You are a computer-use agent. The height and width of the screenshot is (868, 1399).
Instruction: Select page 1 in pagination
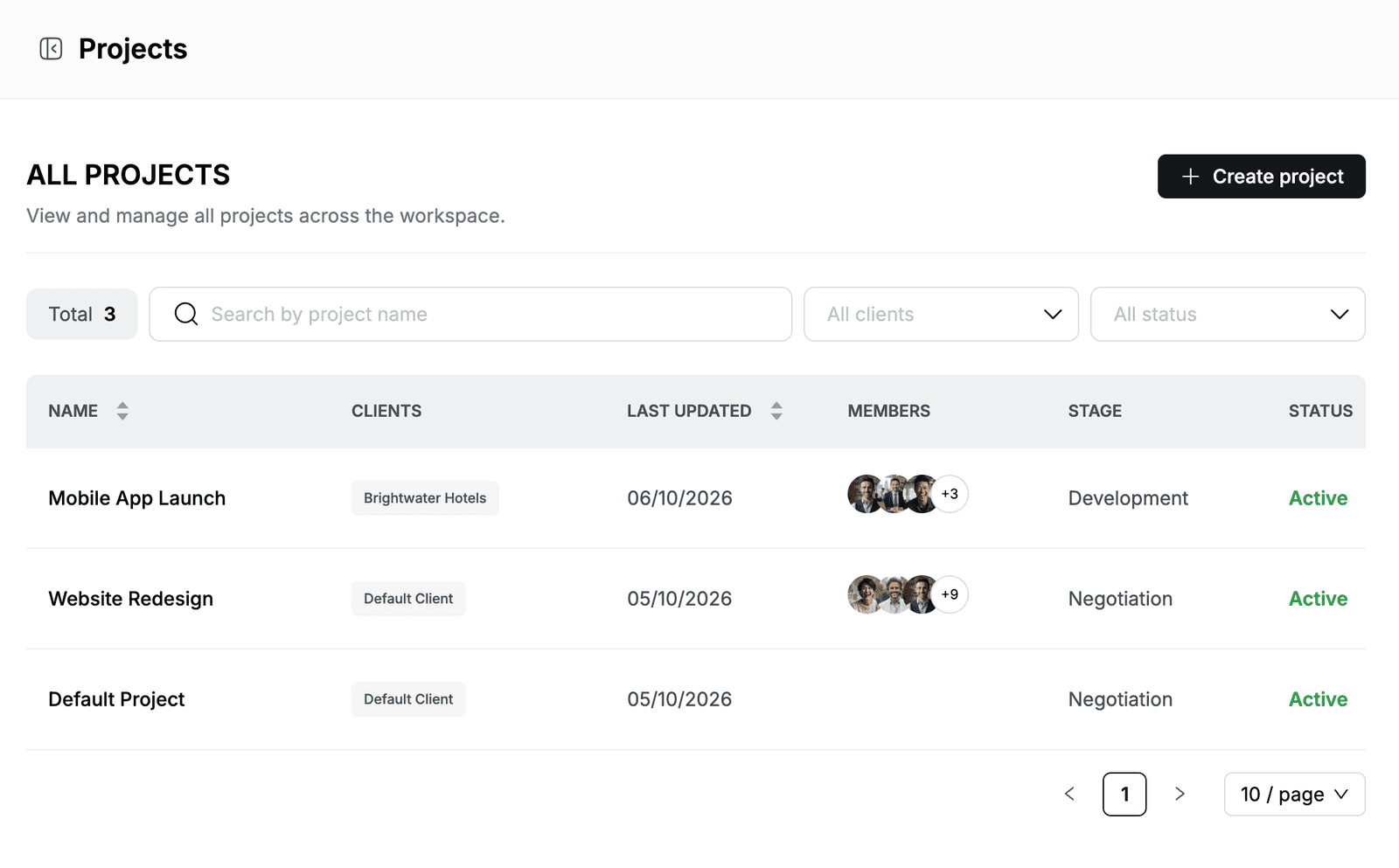click(x=1124, y=794)
